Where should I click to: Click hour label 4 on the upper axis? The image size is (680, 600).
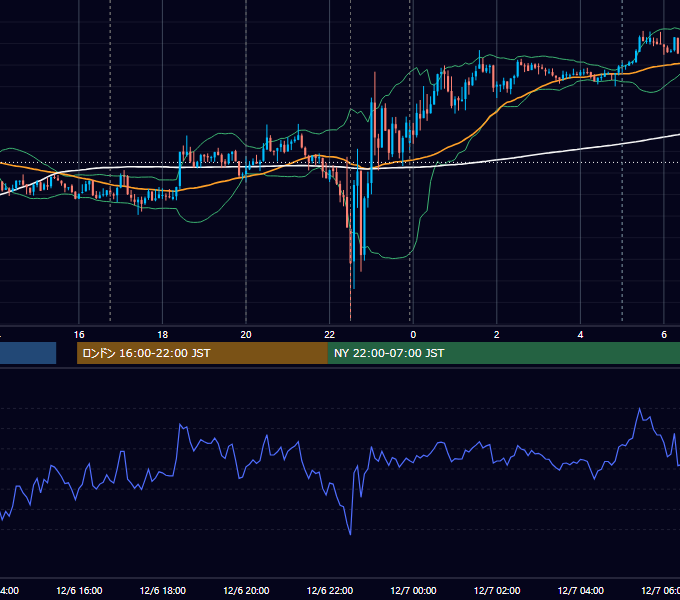[x=580, y=335]
